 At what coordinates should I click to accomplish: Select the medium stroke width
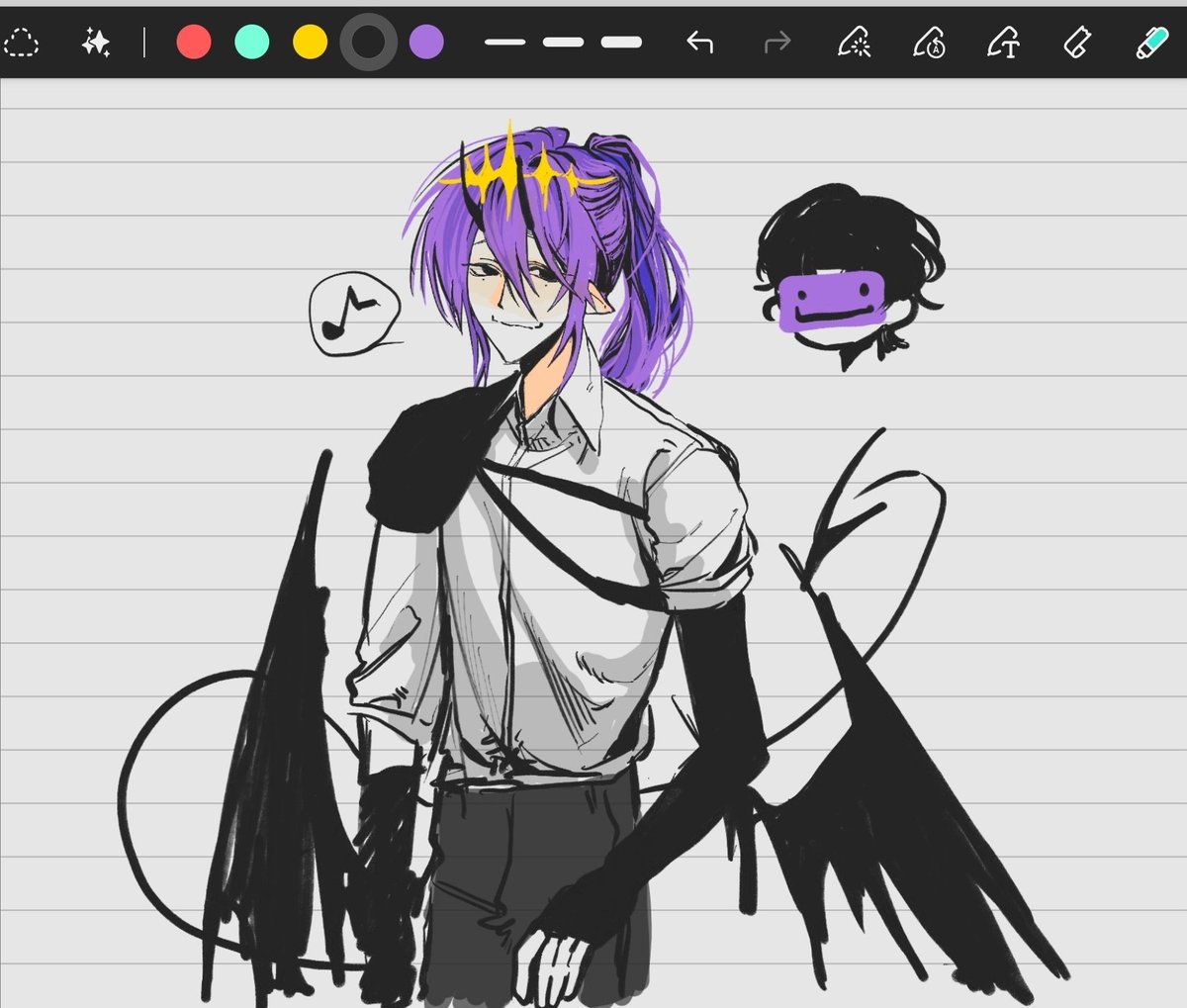coord(563,43)
